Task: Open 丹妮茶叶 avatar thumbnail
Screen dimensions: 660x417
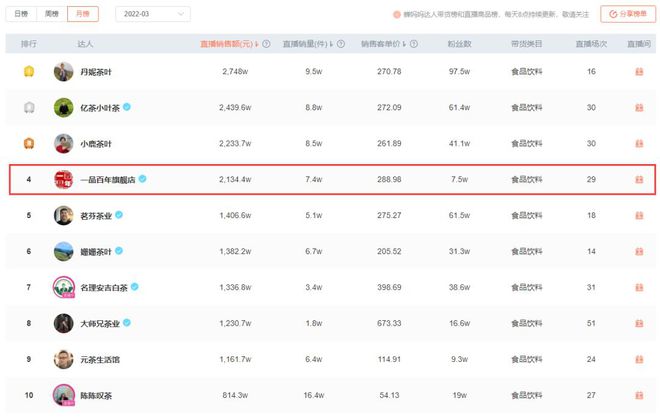Action: coord(64,72)
